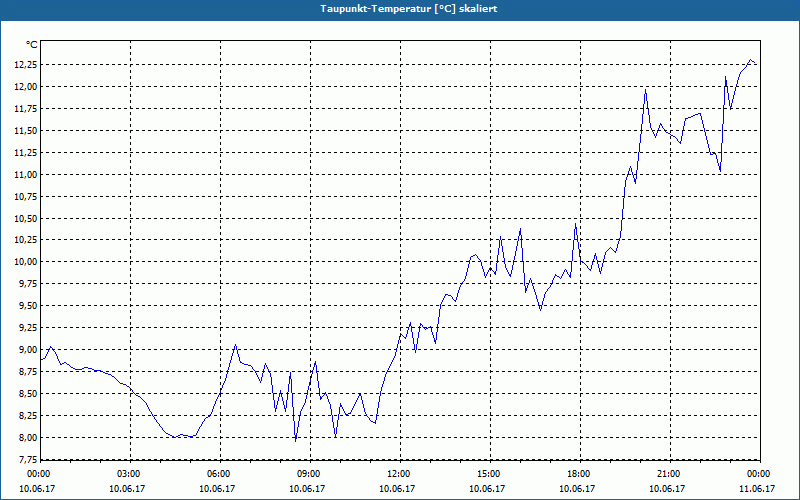Click the '10.06.17' date under 06:00
The height and width of the screenshot is (500, 800).
pyautogui.click(x=217, y=488)
